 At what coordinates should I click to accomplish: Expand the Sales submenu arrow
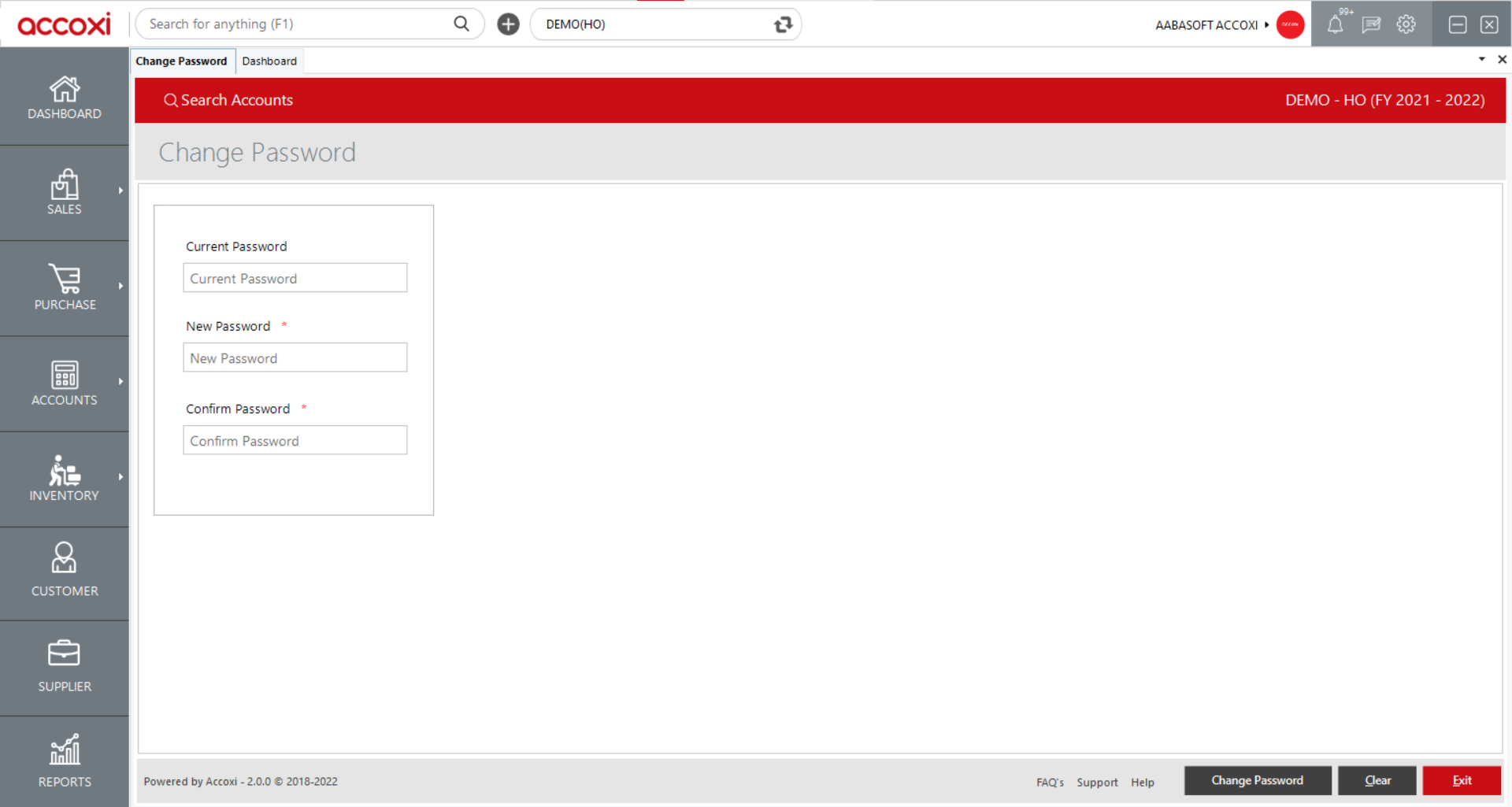tap(120, 191)
